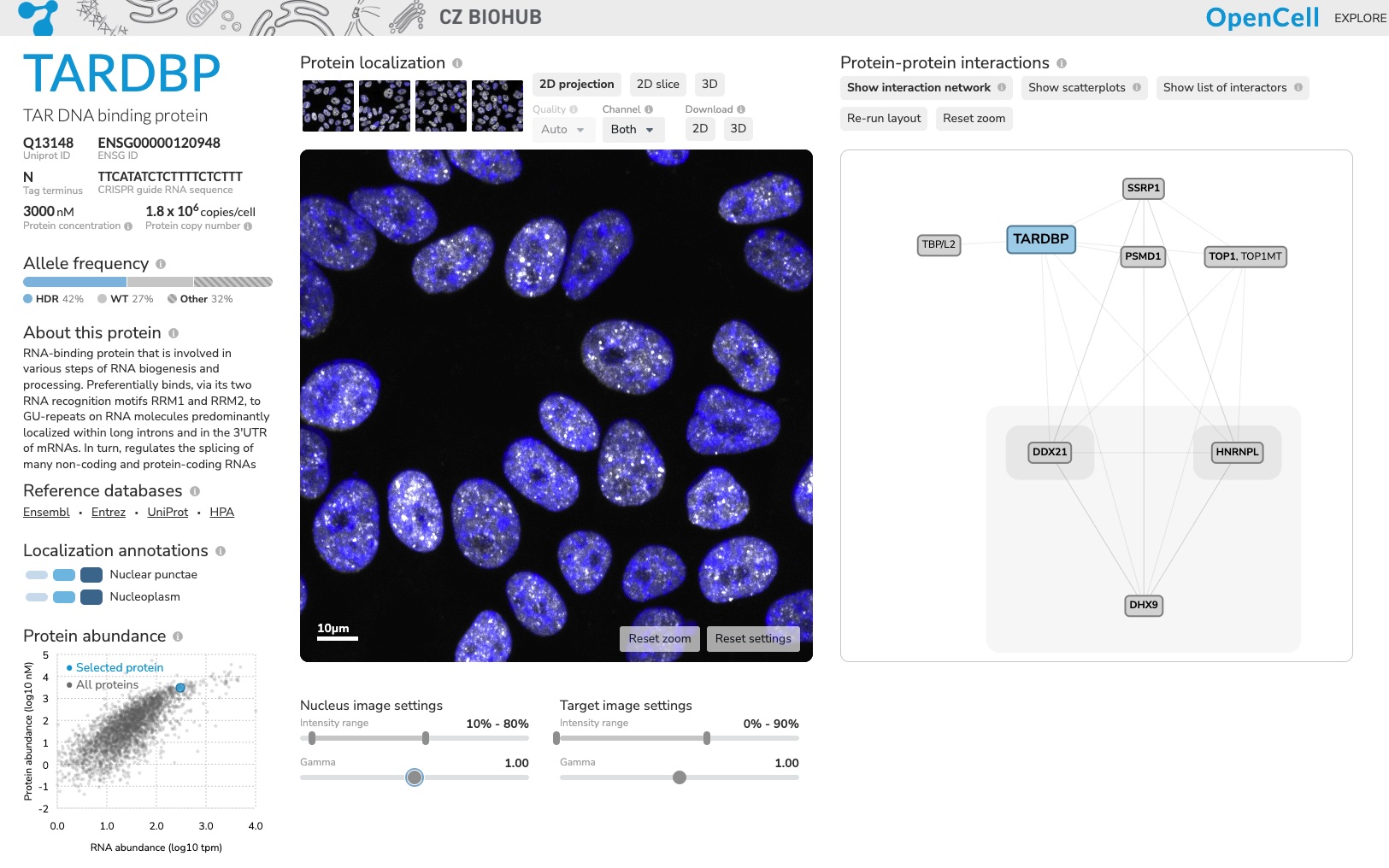This screenshot has height=868, width=1389.
Task: Open the Channel dropdown showing Both
Action: (633, 130)
